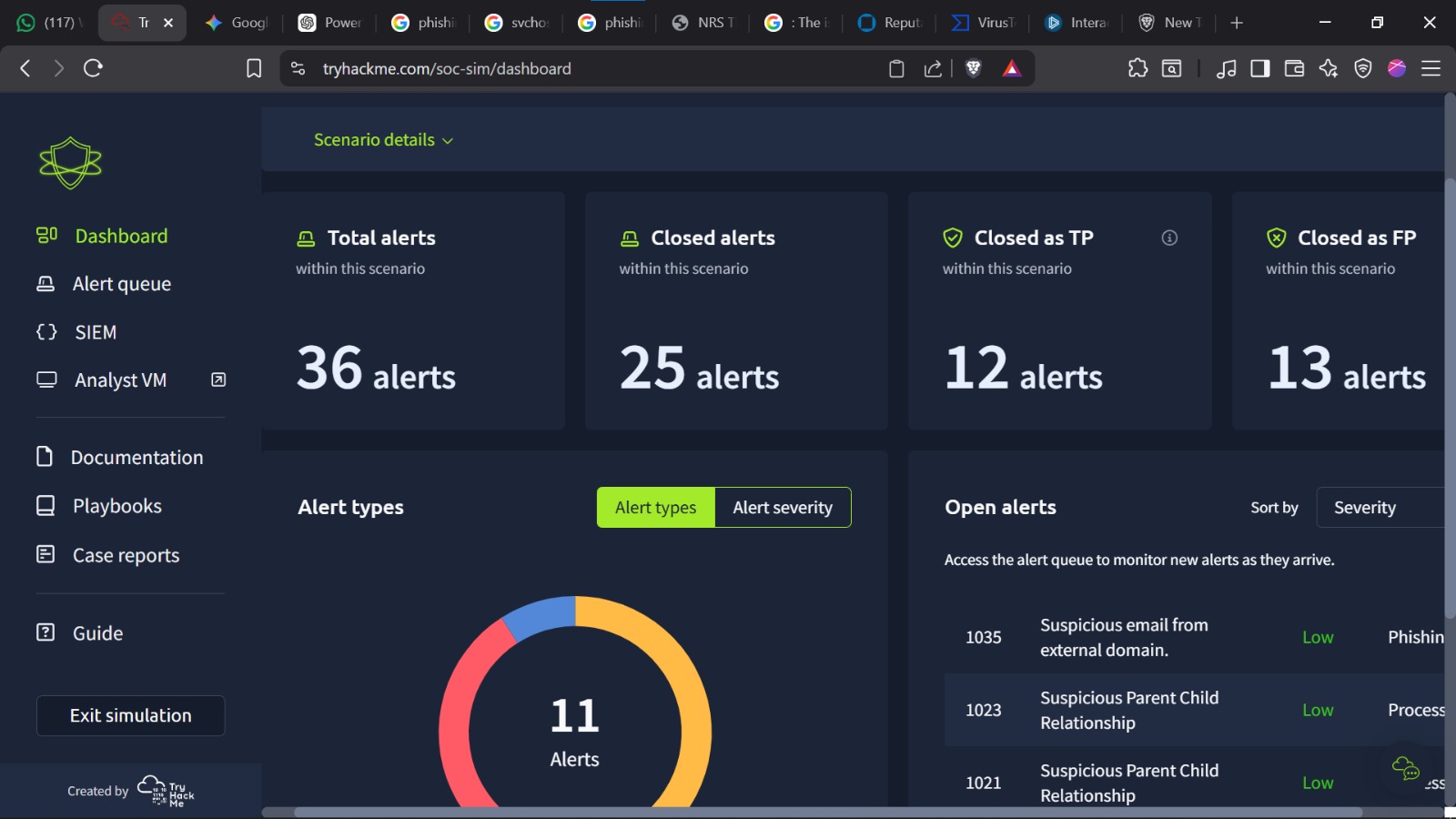Click the TryHackMe SOC simulator logo

coord(70,163)
